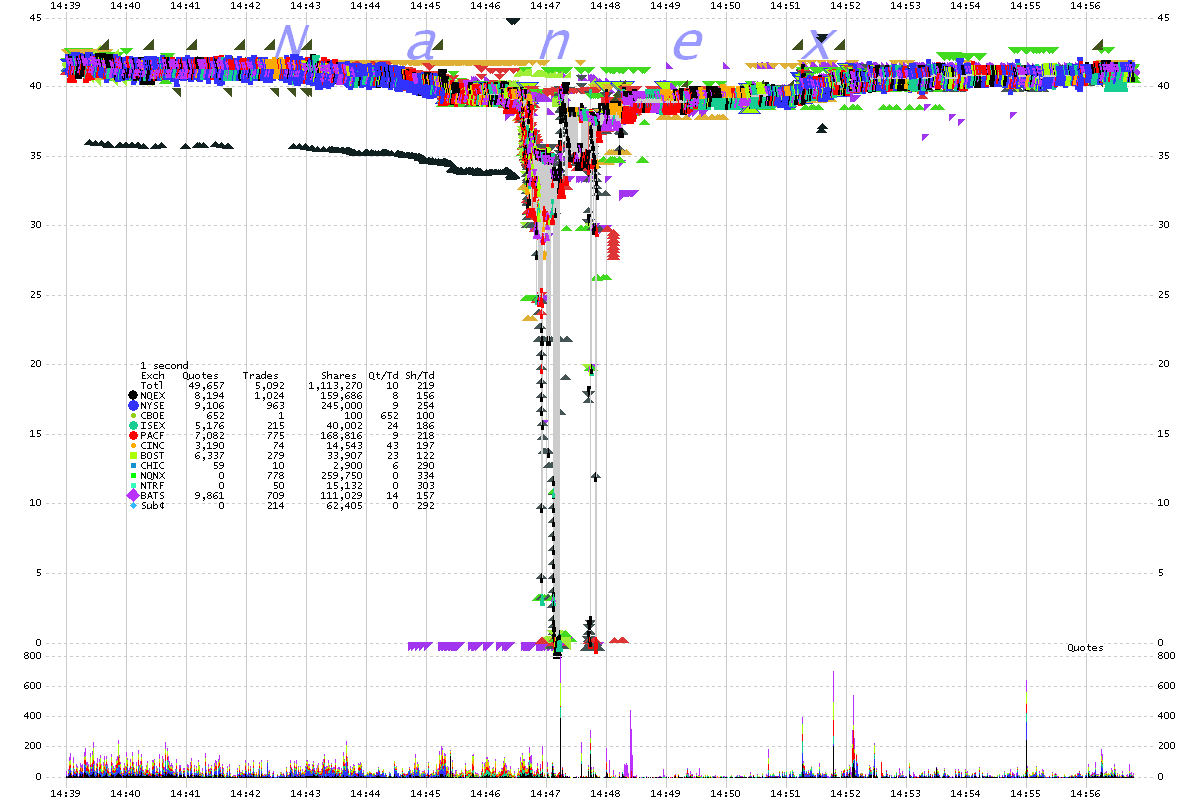The height and width of the screenshot is (800, 1200).
Task: Click the NQNX exchange name
Action: 152,476
